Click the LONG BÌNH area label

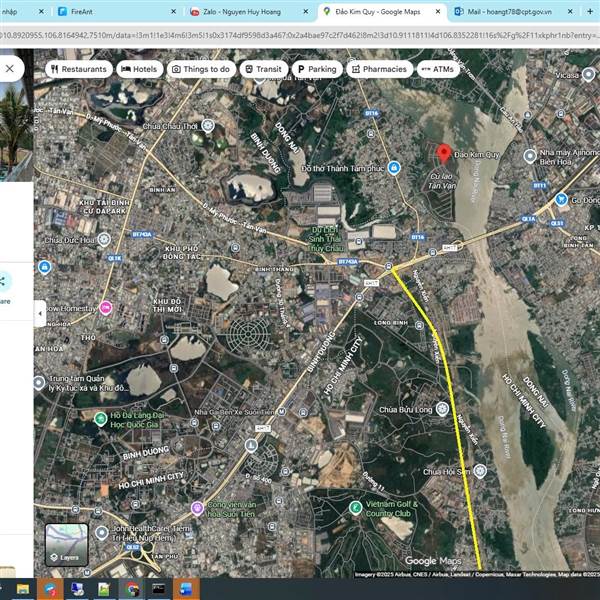pyautogui.click(x=391, y=323)
